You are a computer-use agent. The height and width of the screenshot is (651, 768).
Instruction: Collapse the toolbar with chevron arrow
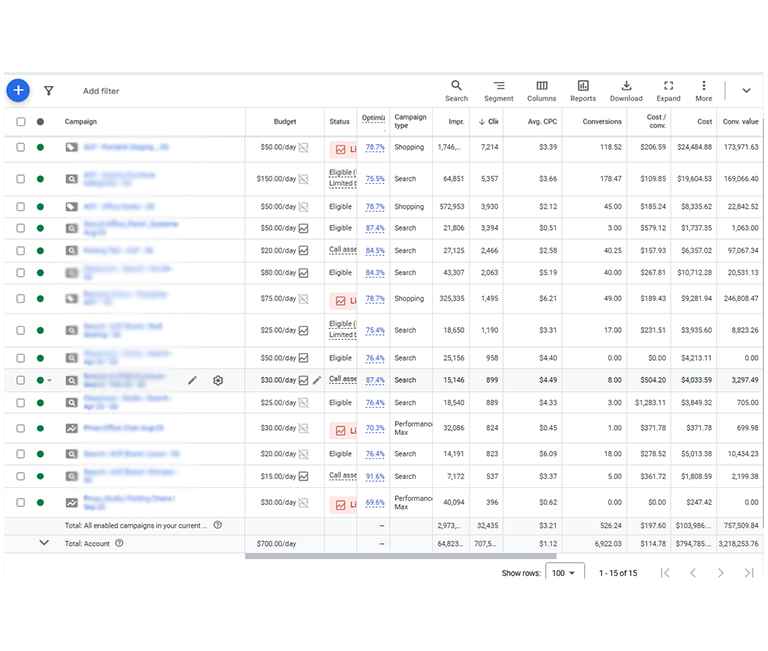pyautogui.click(x=746, y=91)
